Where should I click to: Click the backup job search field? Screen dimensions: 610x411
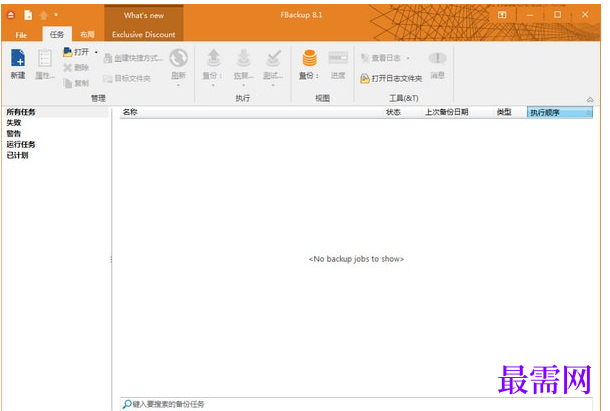356,404
